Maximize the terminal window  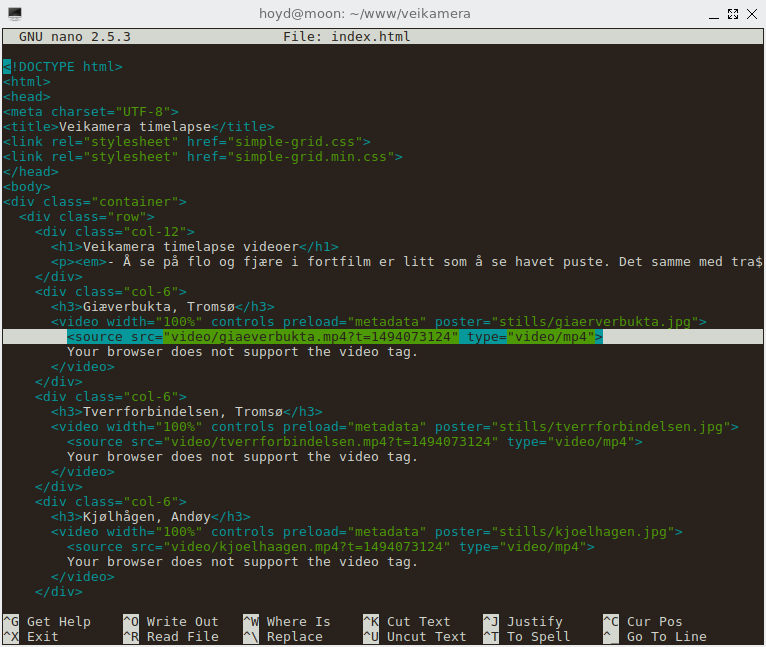tap(731, 13)
